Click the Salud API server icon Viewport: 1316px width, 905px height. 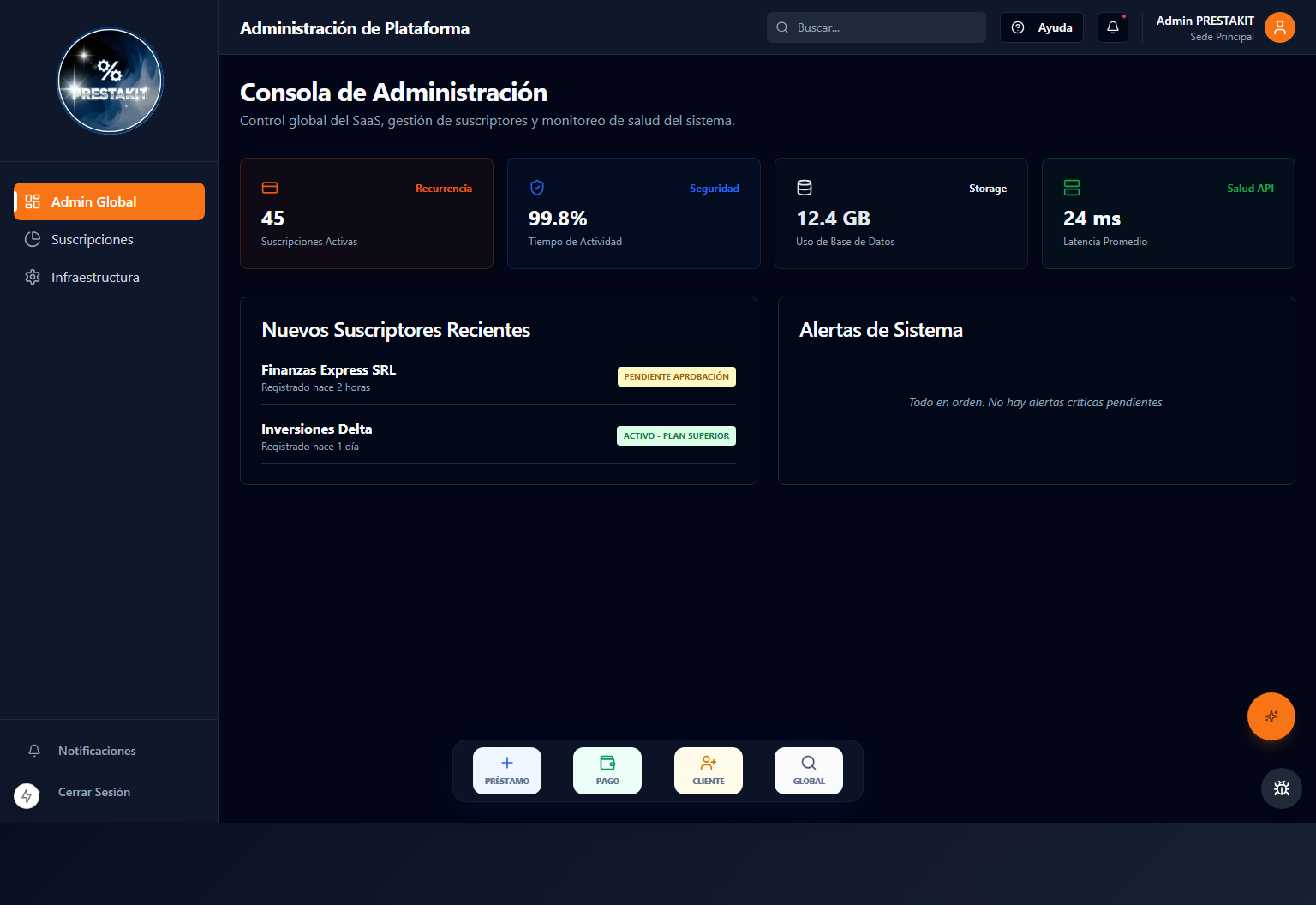(1072, 188)
